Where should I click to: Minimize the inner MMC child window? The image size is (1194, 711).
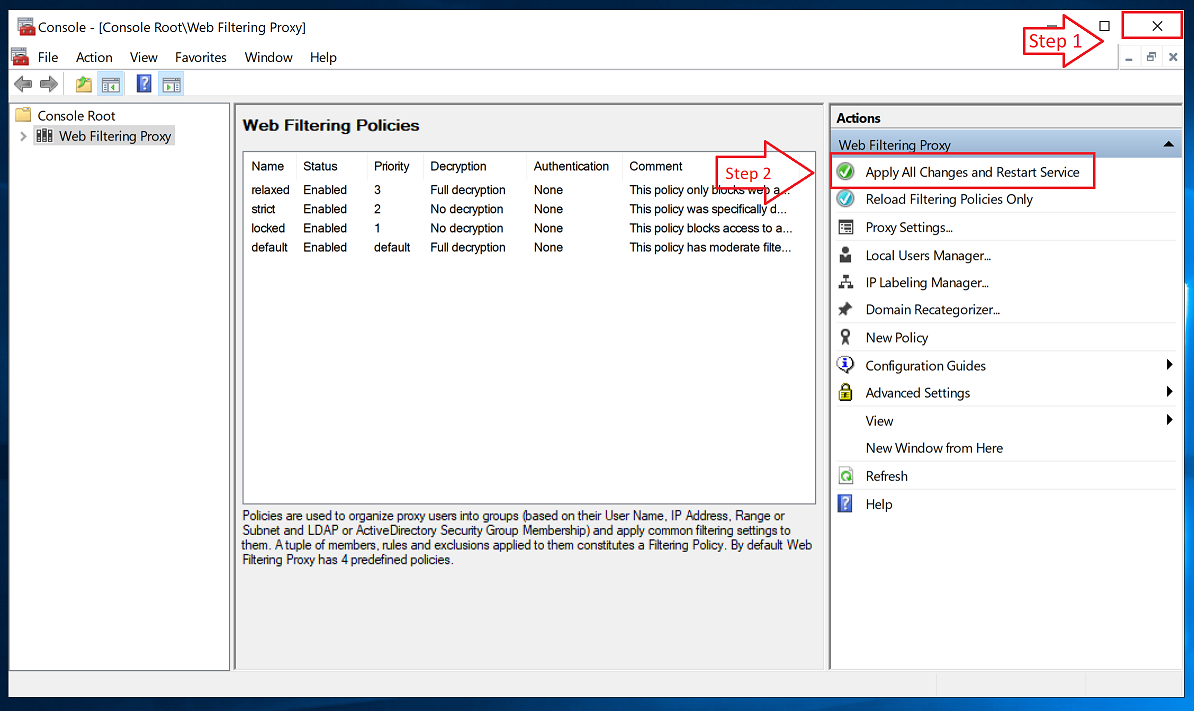tap(1129, 57)
